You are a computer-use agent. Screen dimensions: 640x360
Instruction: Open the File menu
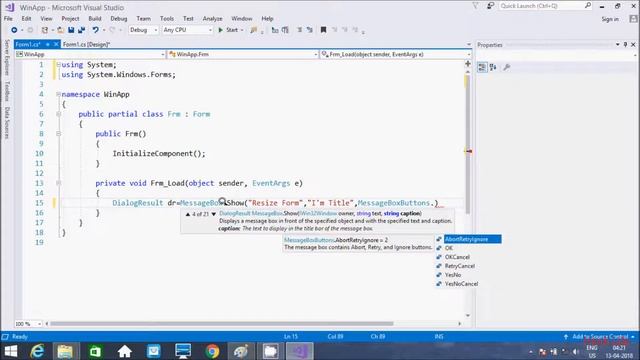(8, 18)
